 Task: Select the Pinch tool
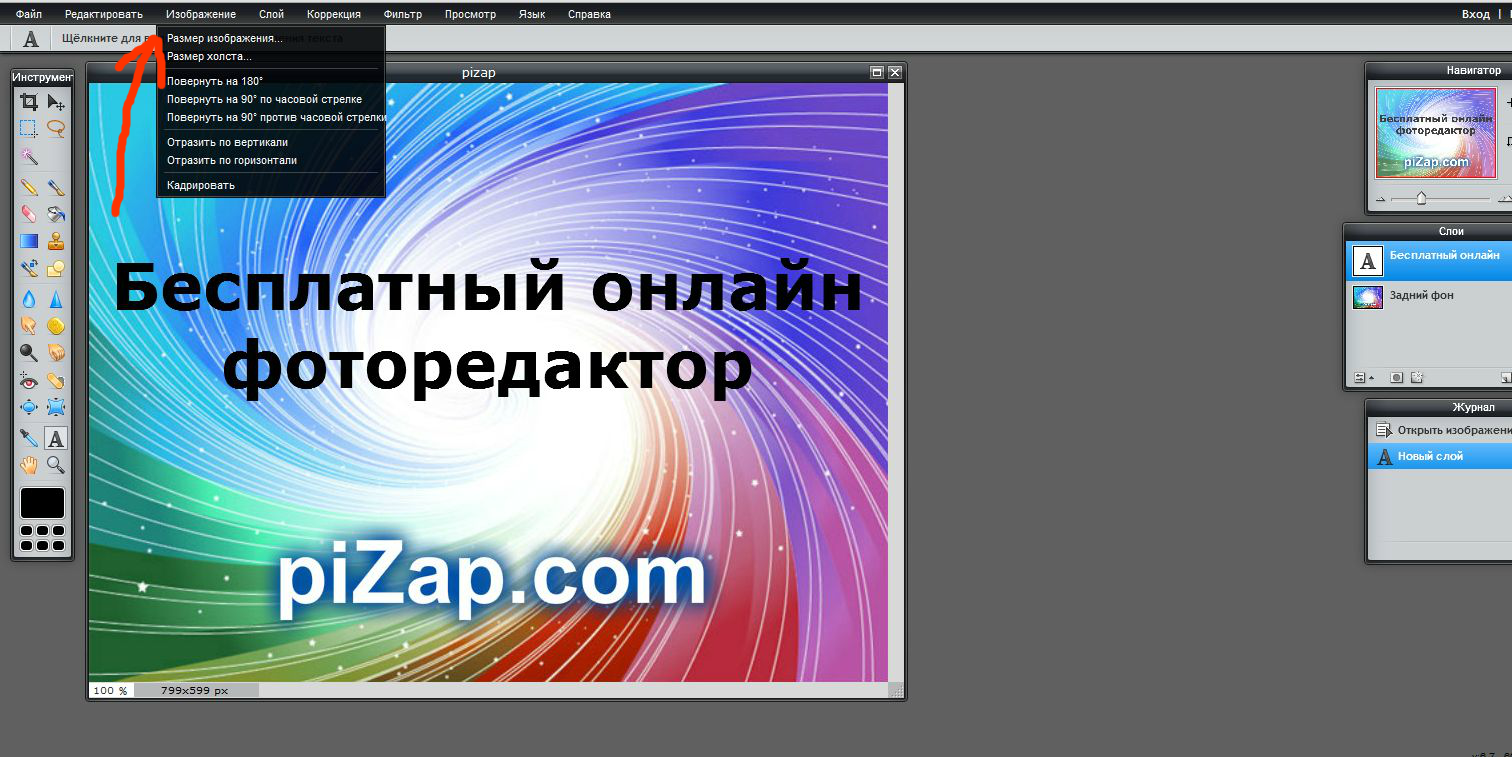56,407
